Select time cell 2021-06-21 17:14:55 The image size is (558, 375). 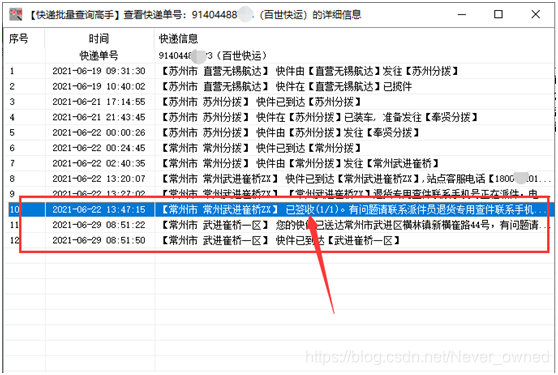coord(99,102)
